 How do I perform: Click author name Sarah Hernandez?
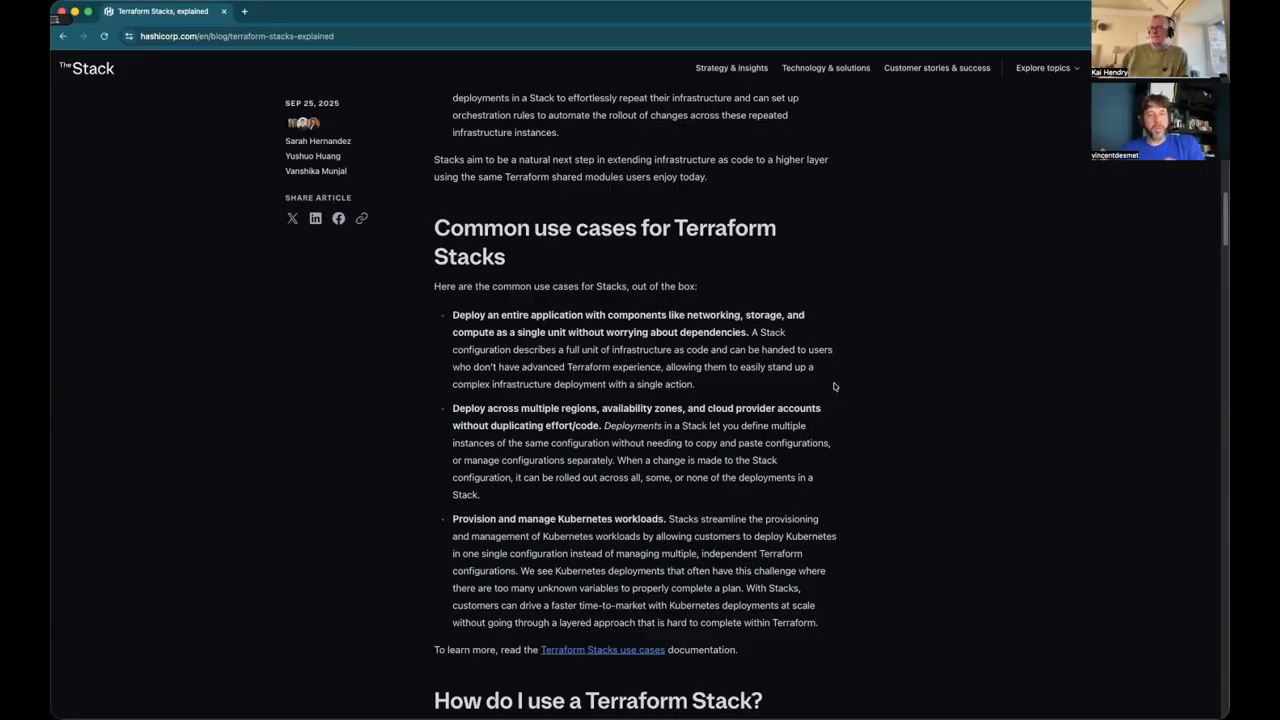(x=318, y=141)
